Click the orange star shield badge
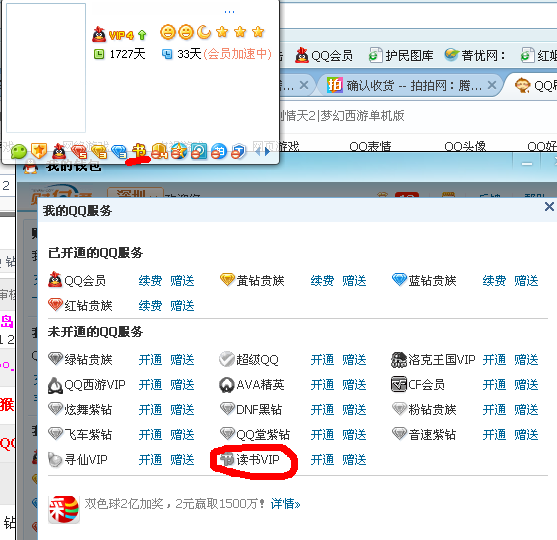The width and height of the screenshot is (557, 540). 39,151
